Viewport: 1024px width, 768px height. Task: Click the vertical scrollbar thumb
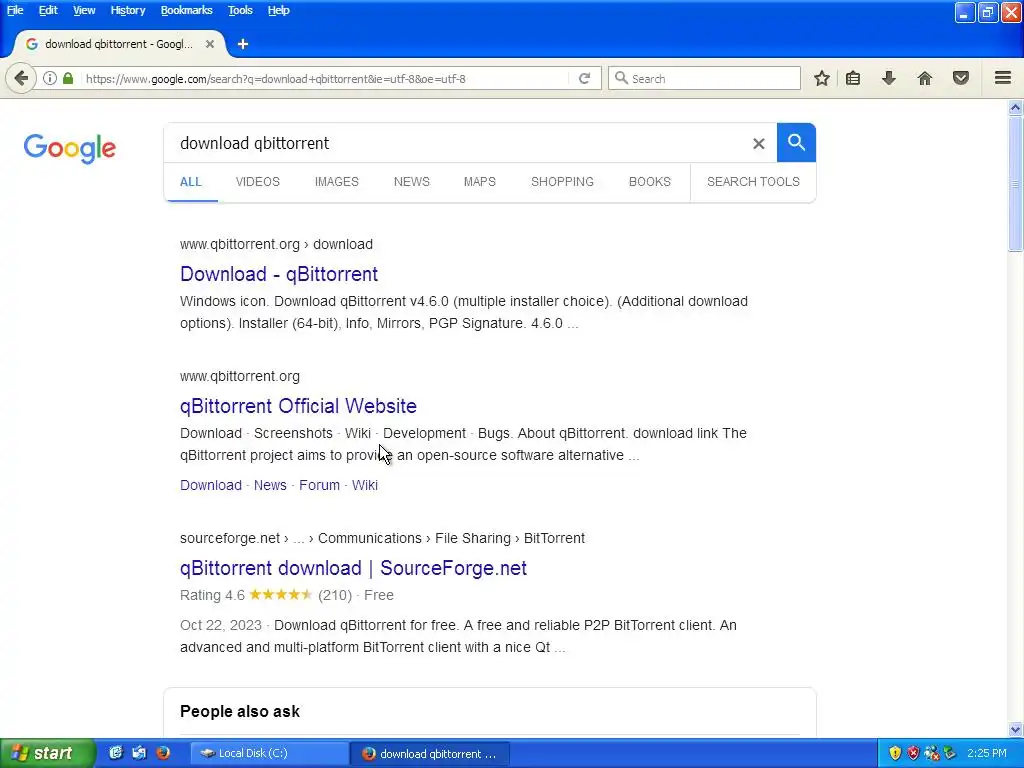(x=1016, y=184)
